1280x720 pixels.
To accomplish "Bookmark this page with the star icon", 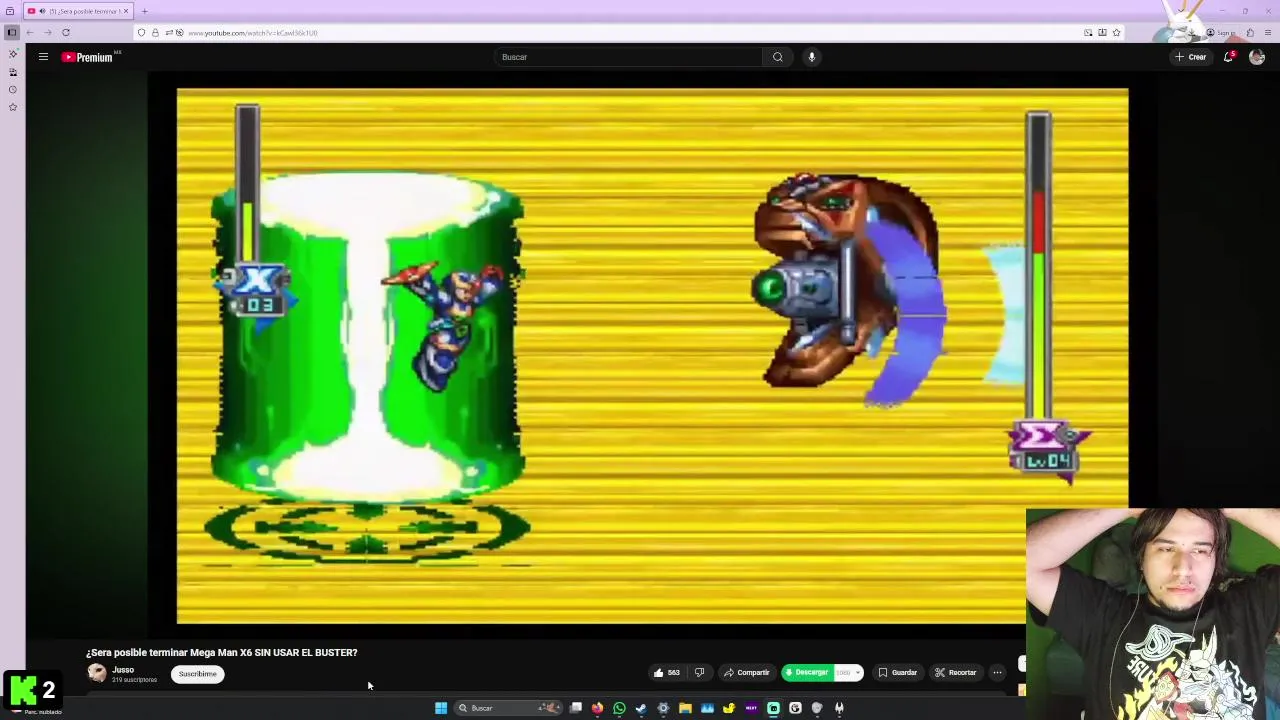I will (1116, 33).
